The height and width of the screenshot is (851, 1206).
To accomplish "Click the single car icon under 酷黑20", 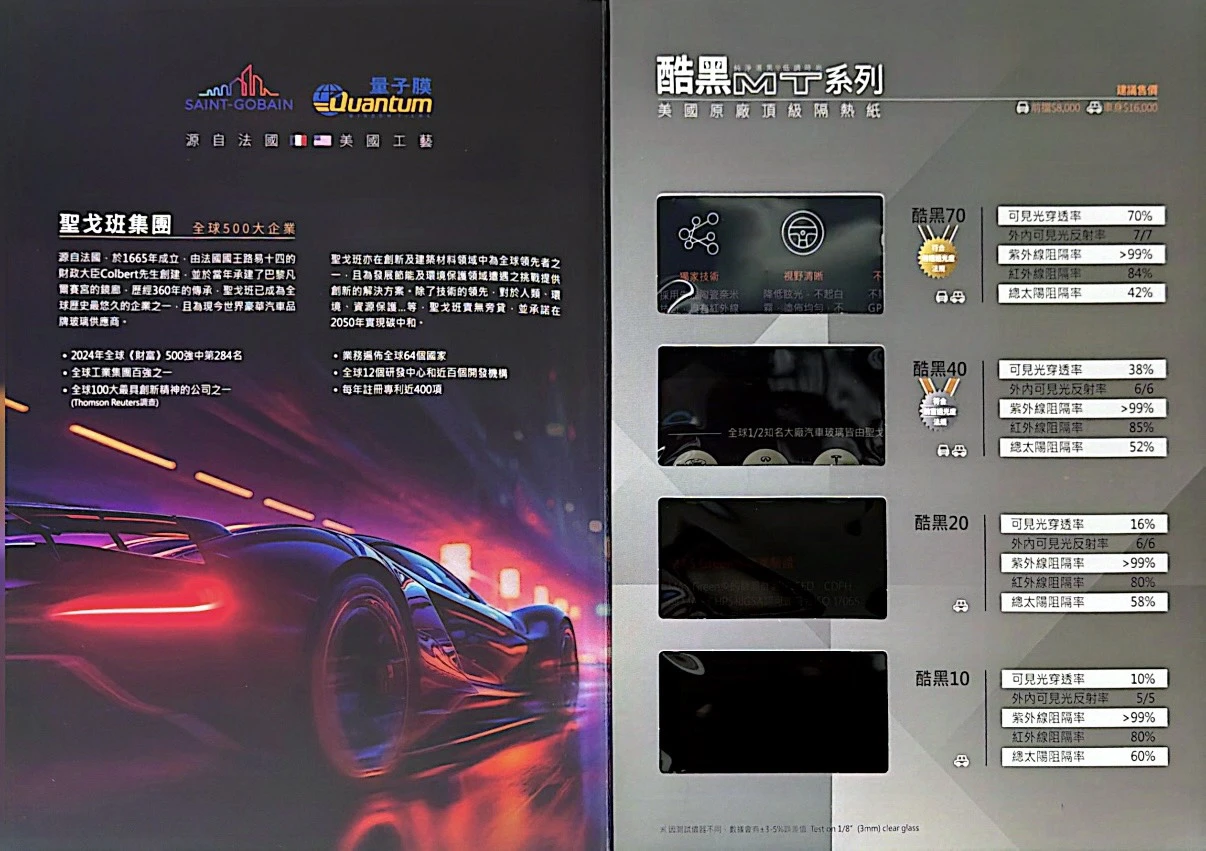I will 960,605.
